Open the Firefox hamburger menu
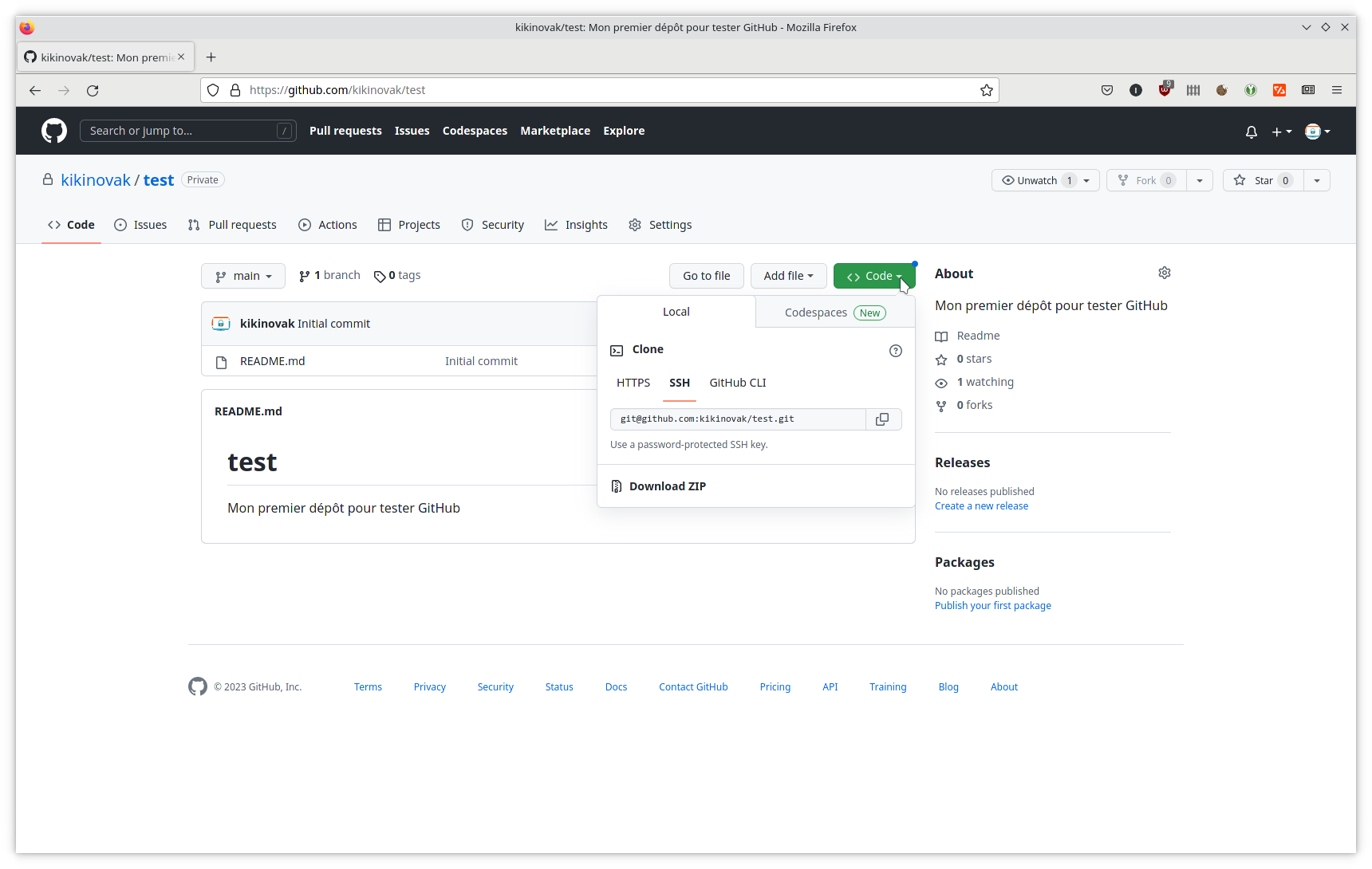Screen dimensions: 1372x869 click(x=1336, y=90)
